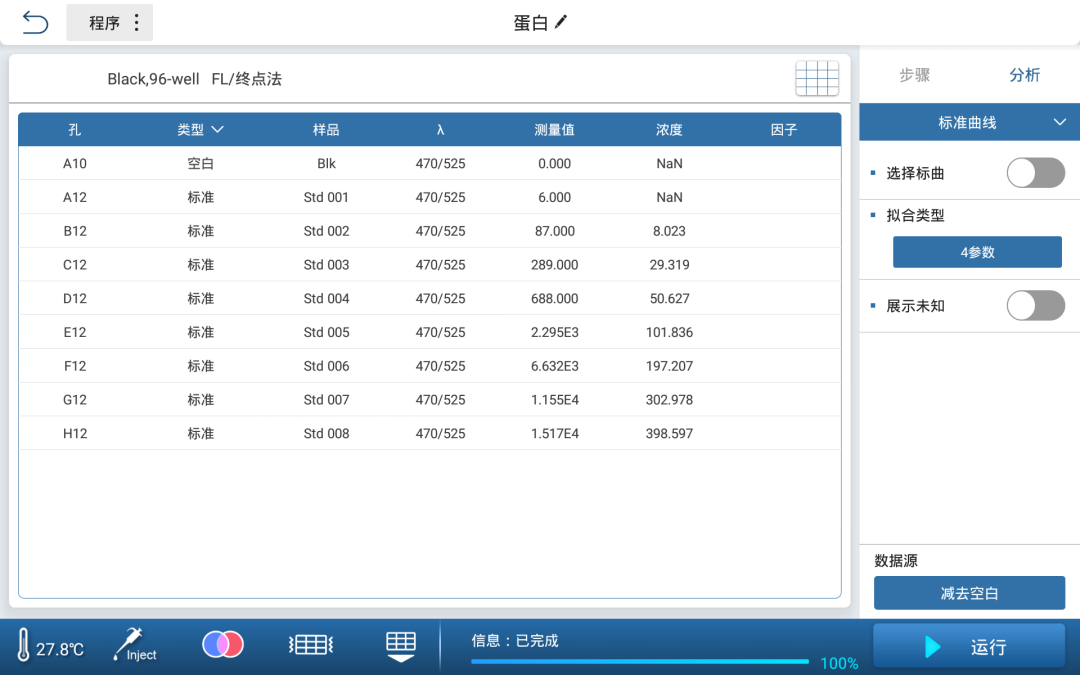
Task: Edit the 蛋白 title with pencil icon
Action: pos(561,22)
